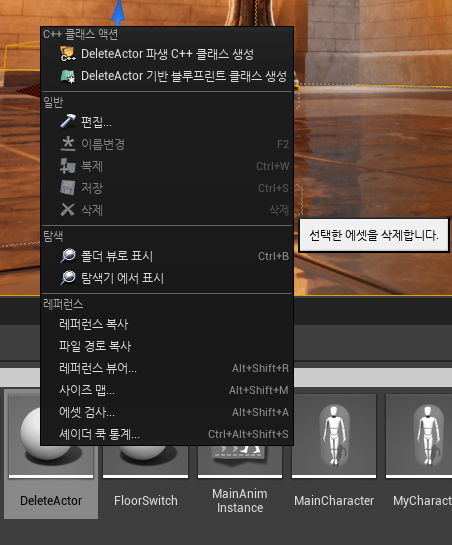452x545 pixels.
Task: Select 탐색기 에서 표시
Action: click(x=167, y=278)
